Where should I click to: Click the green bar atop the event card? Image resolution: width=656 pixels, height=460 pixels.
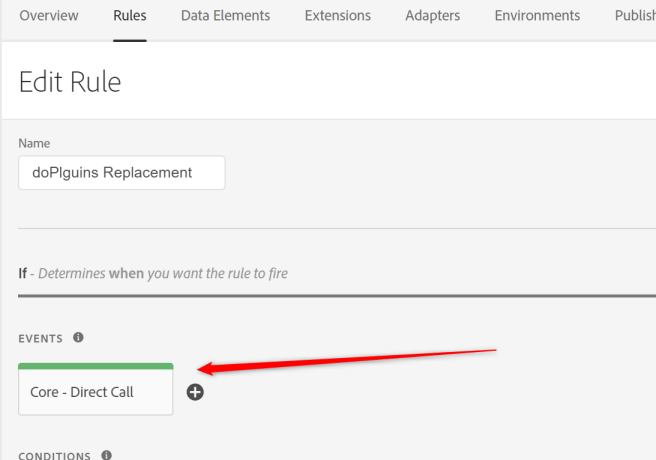pyautogui.click(x=95, y=366)
